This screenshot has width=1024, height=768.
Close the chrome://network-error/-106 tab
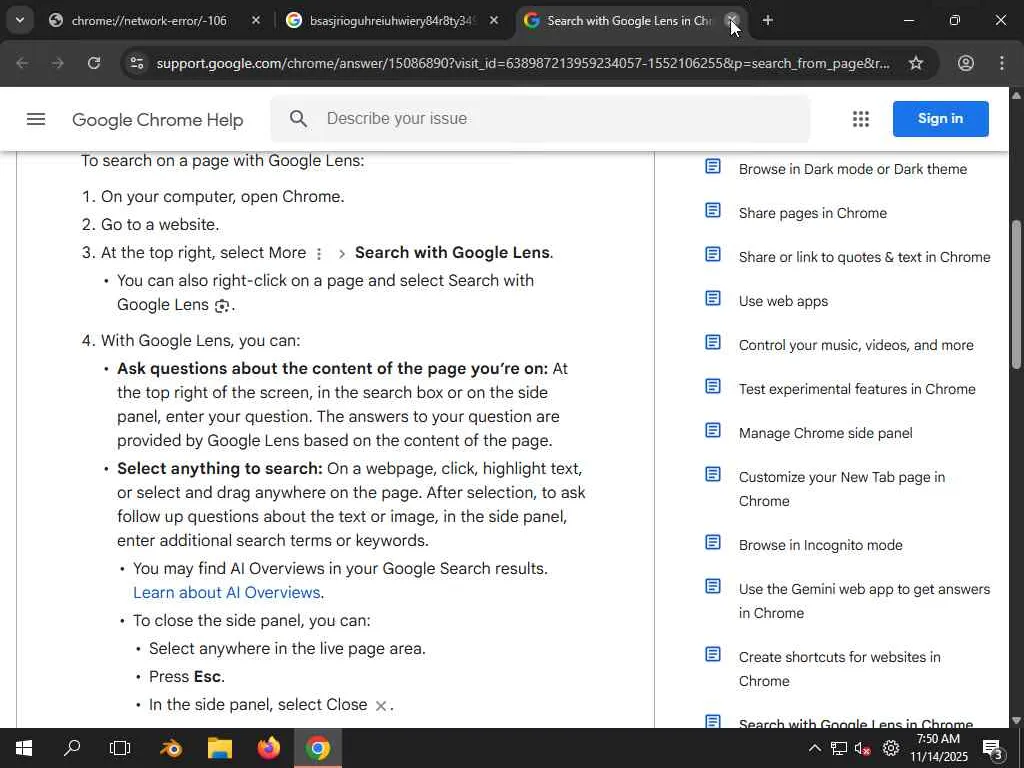click(x=256, y=21)
